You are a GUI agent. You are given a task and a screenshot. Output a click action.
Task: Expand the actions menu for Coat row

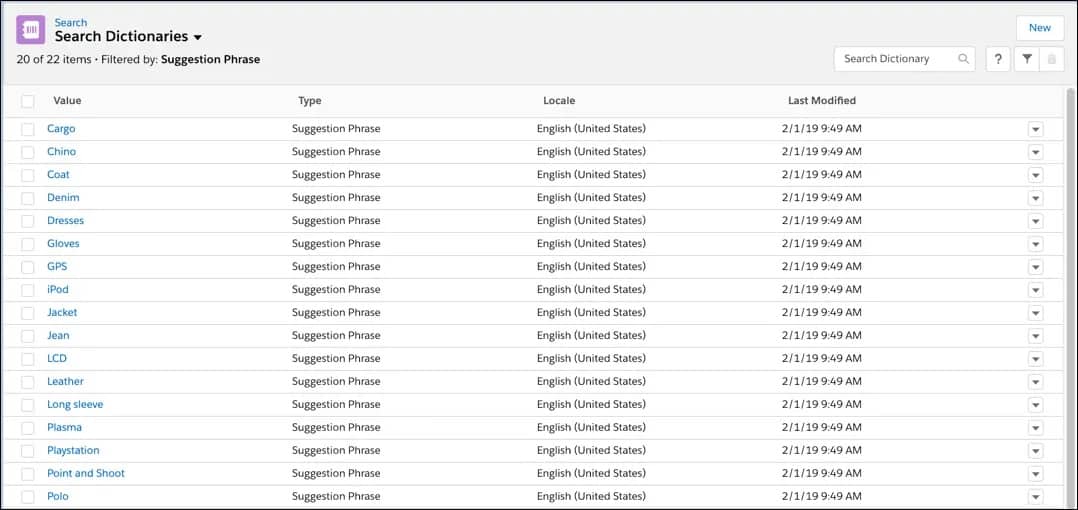pos(1035,175)
